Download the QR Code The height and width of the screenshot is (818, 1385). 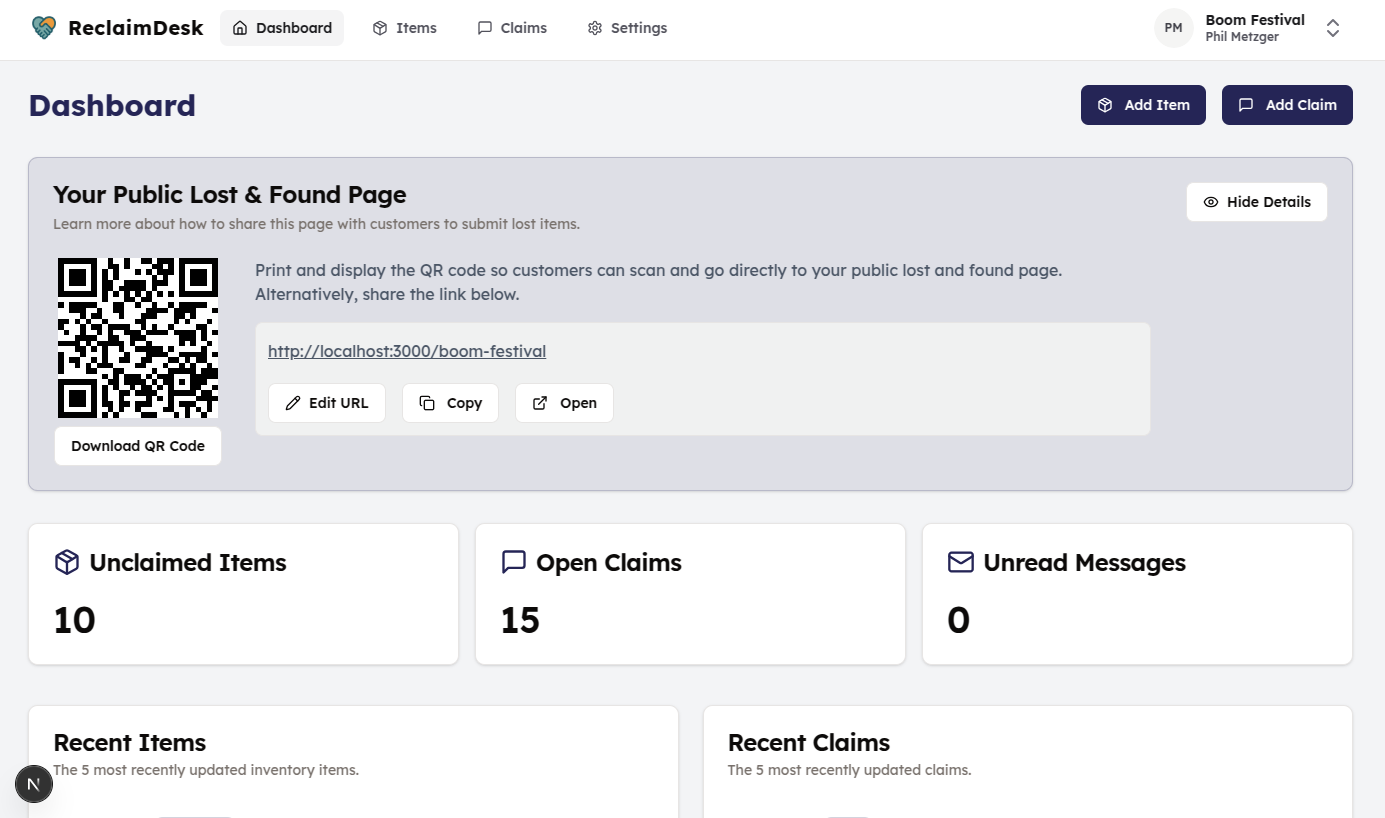click(x=137, y=446)
